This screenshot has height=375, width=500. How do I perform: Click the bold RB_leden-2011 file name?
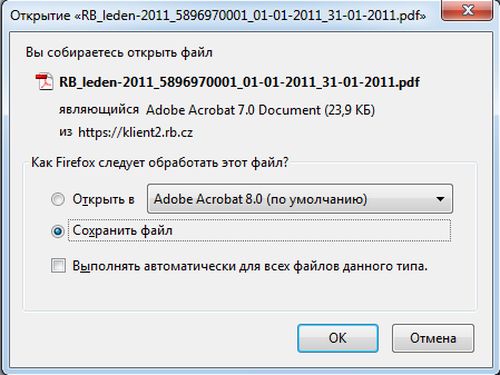click(239, 82)
